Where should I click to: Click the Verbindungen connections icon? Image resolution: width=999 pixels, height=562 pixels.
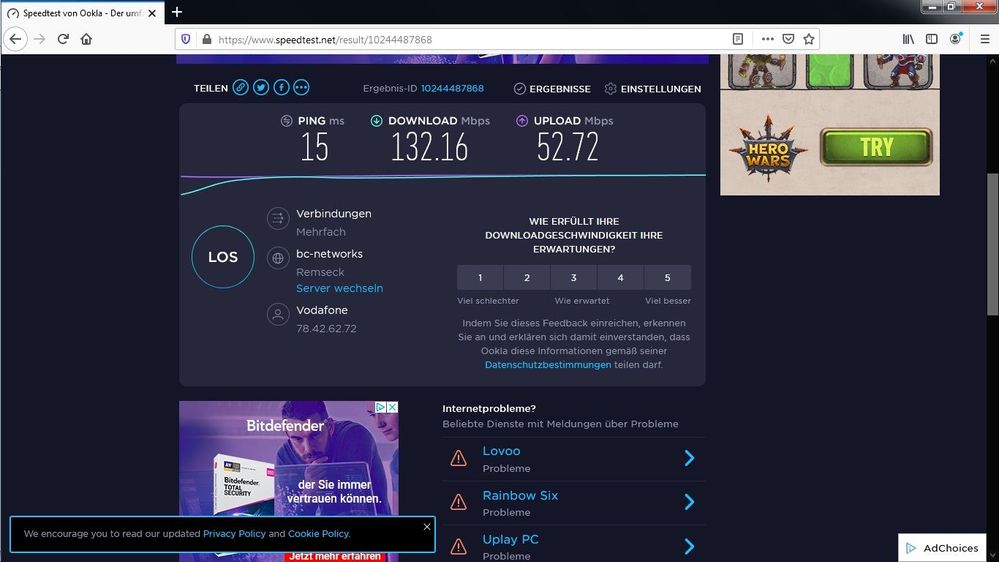[x=278, y=219]
